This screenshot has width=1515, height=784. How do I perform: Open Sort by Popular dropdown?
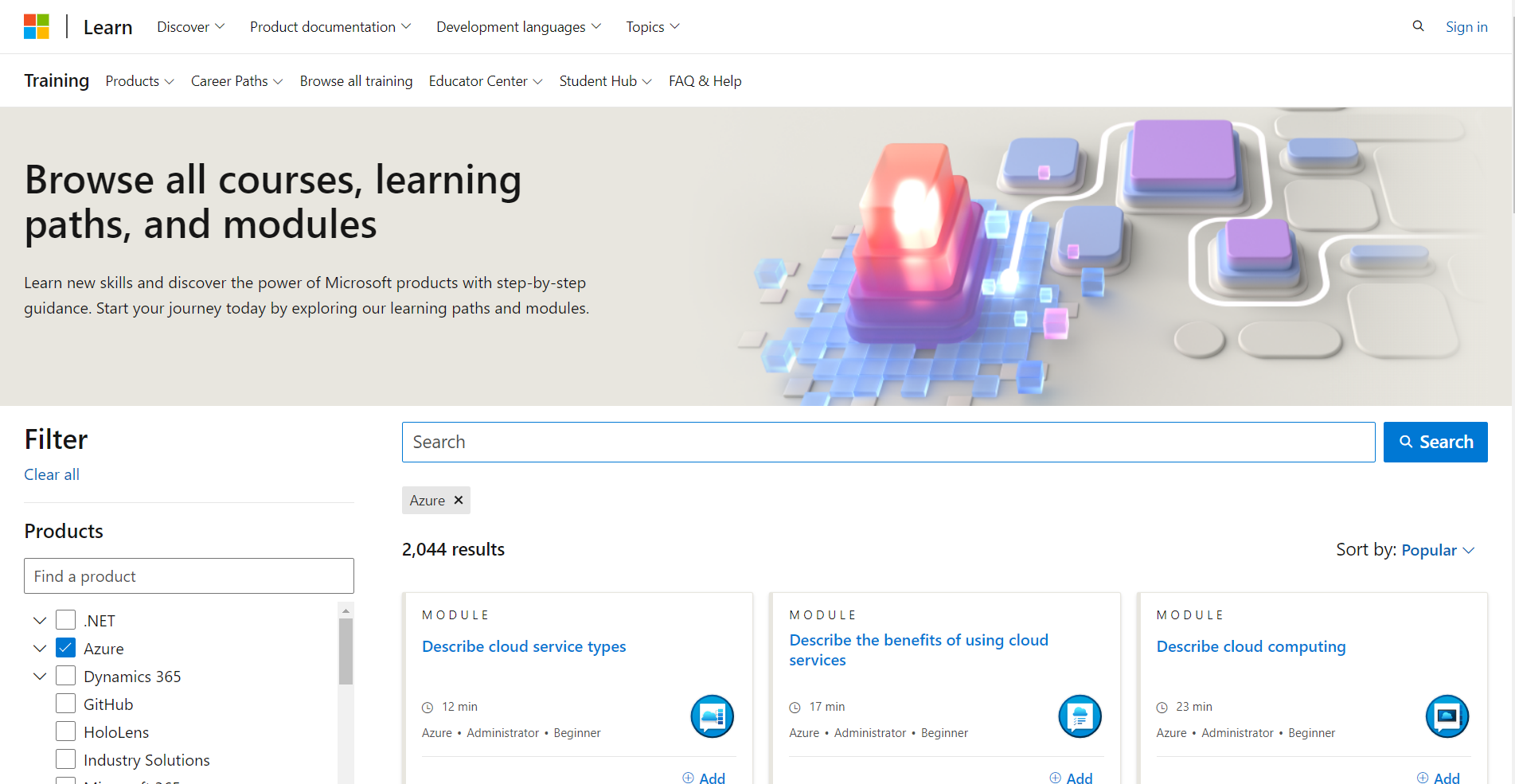pyautogui.click(x=1438, y=550)
